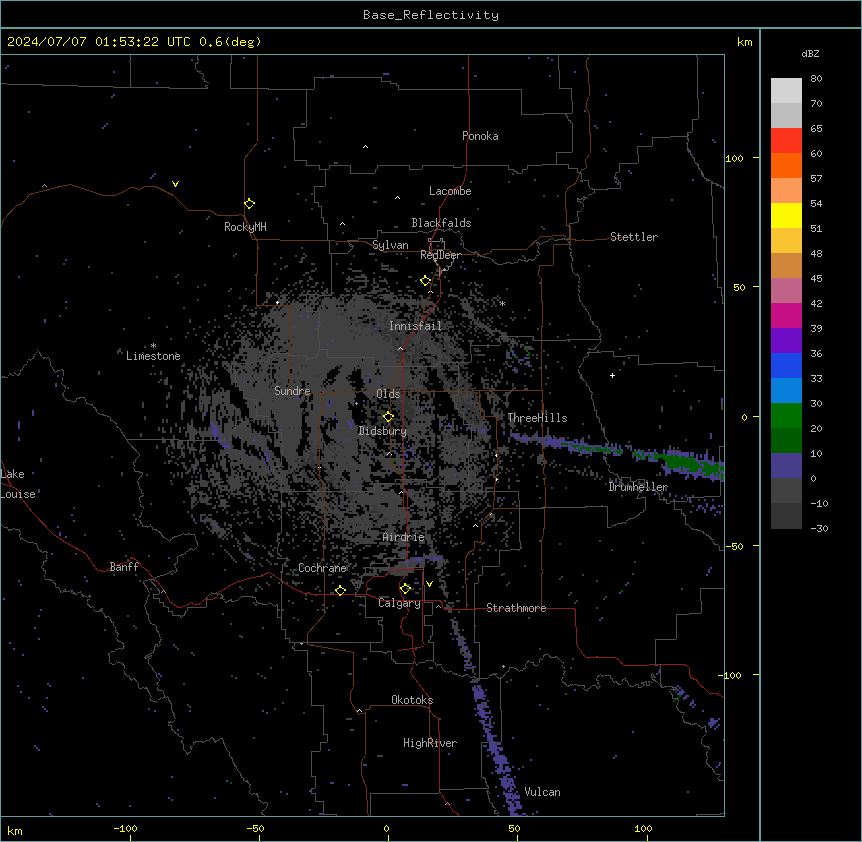Image resolution: width=862 pixels, height=842 pixels.
Task: Click the yellow diamond marker above RockyMH
Action: (250, 203)
